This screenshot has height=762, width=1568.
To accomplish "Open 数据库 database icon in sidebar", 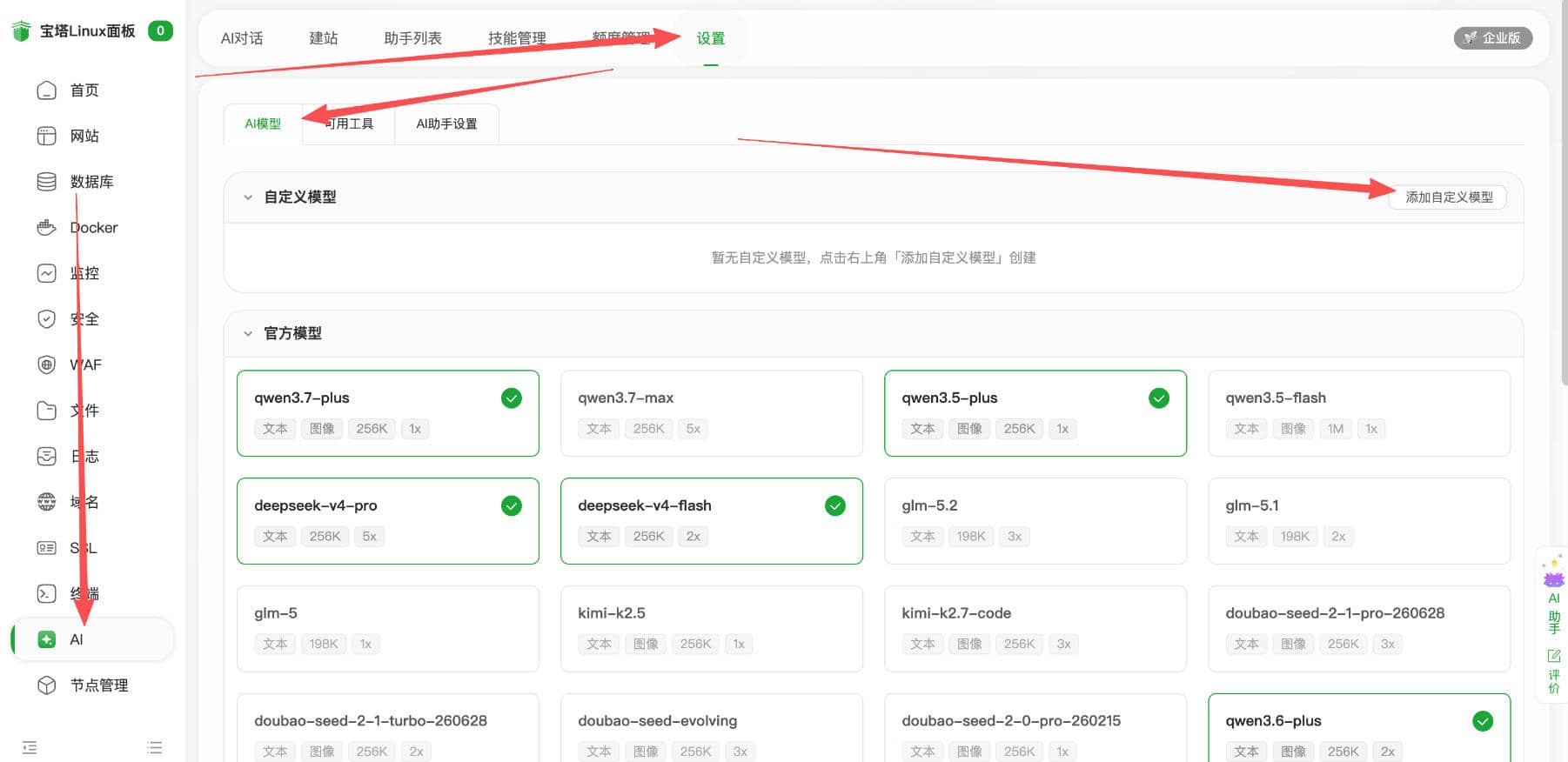I will click(x=47, y=182).
